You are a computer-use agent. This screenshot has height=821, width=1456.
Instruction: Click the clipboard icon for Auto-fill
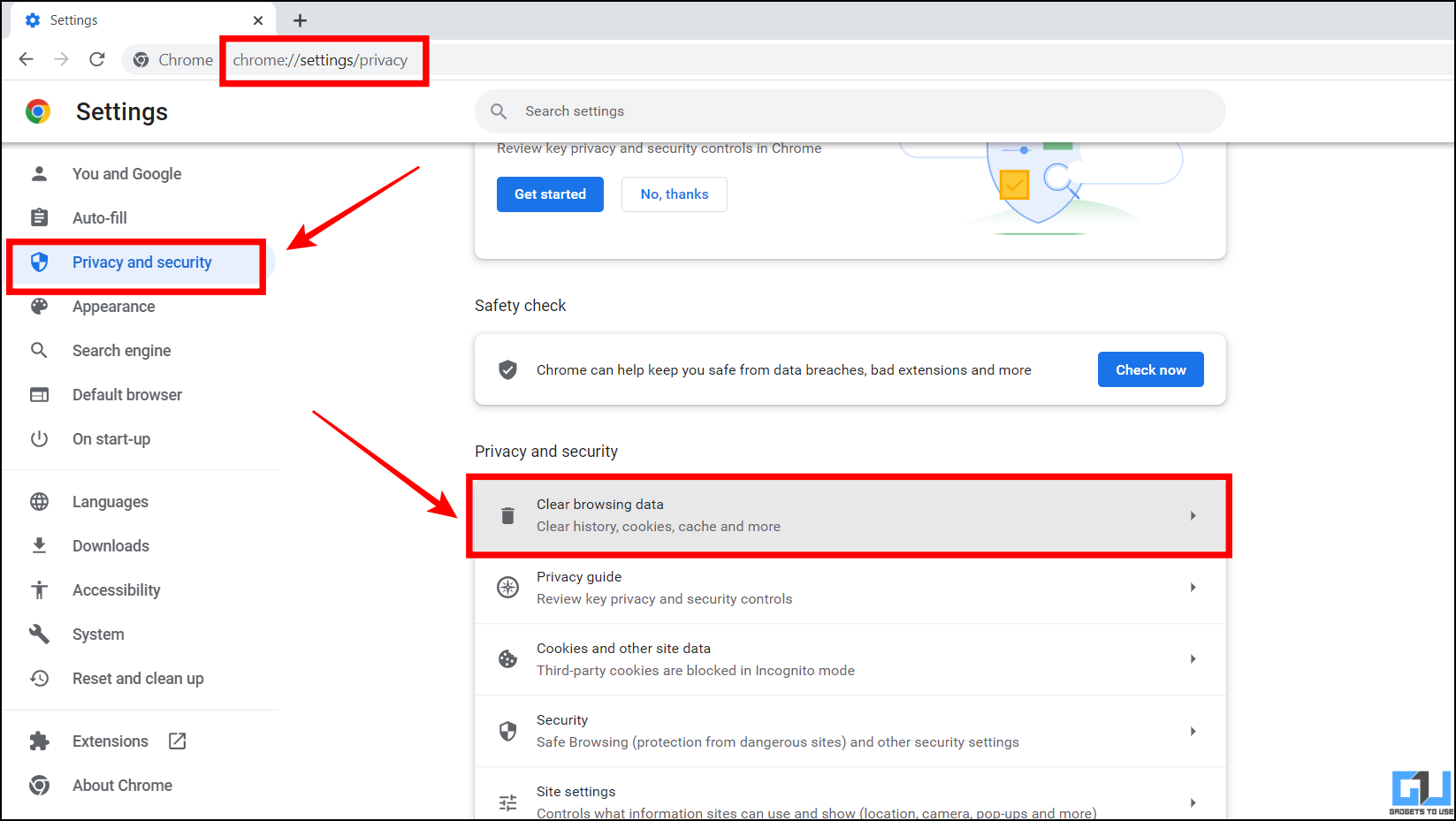point(39,217)
